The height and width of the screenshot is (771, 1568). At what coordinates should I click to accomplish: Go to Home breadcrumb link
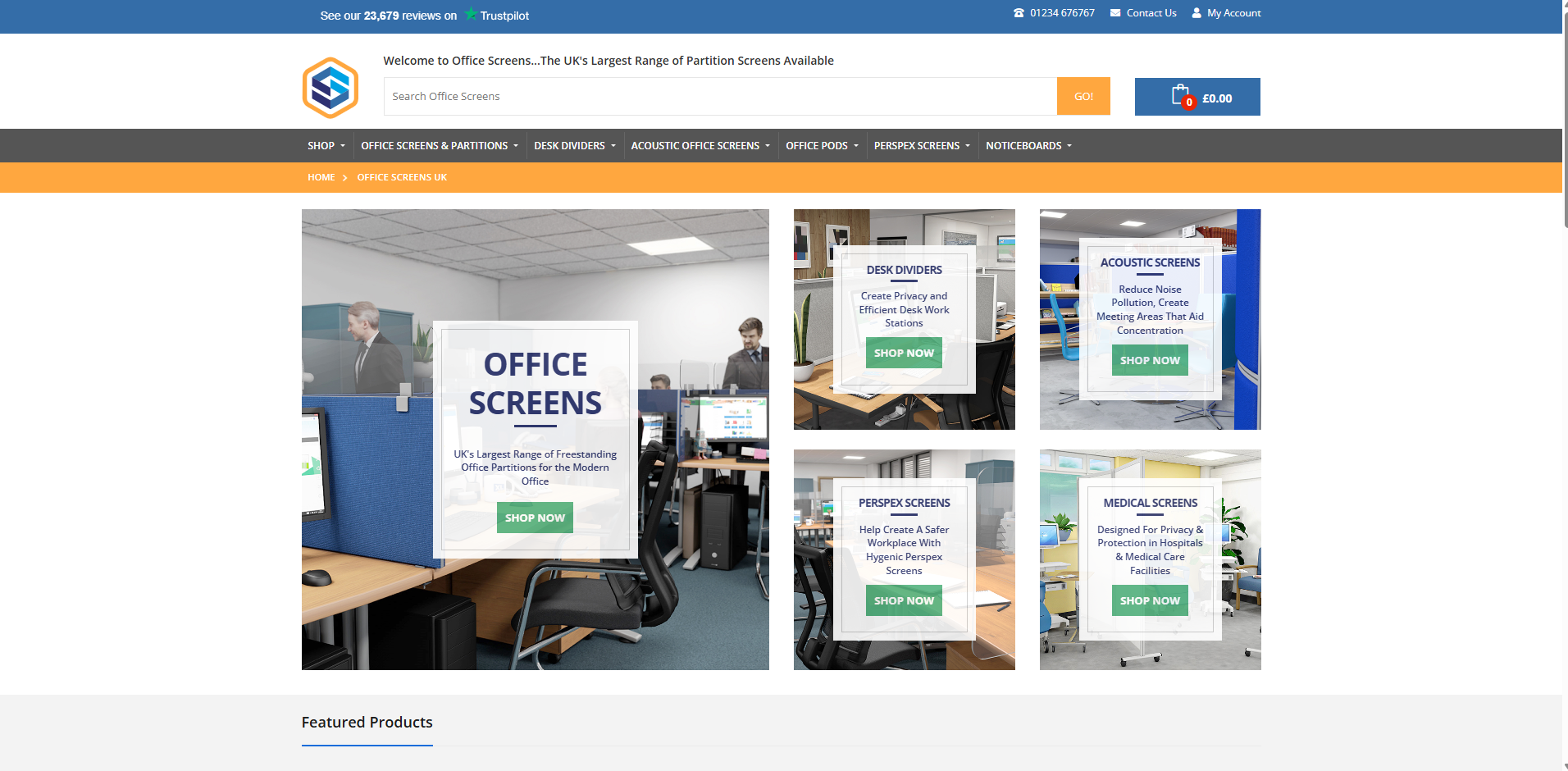[321, 177]
